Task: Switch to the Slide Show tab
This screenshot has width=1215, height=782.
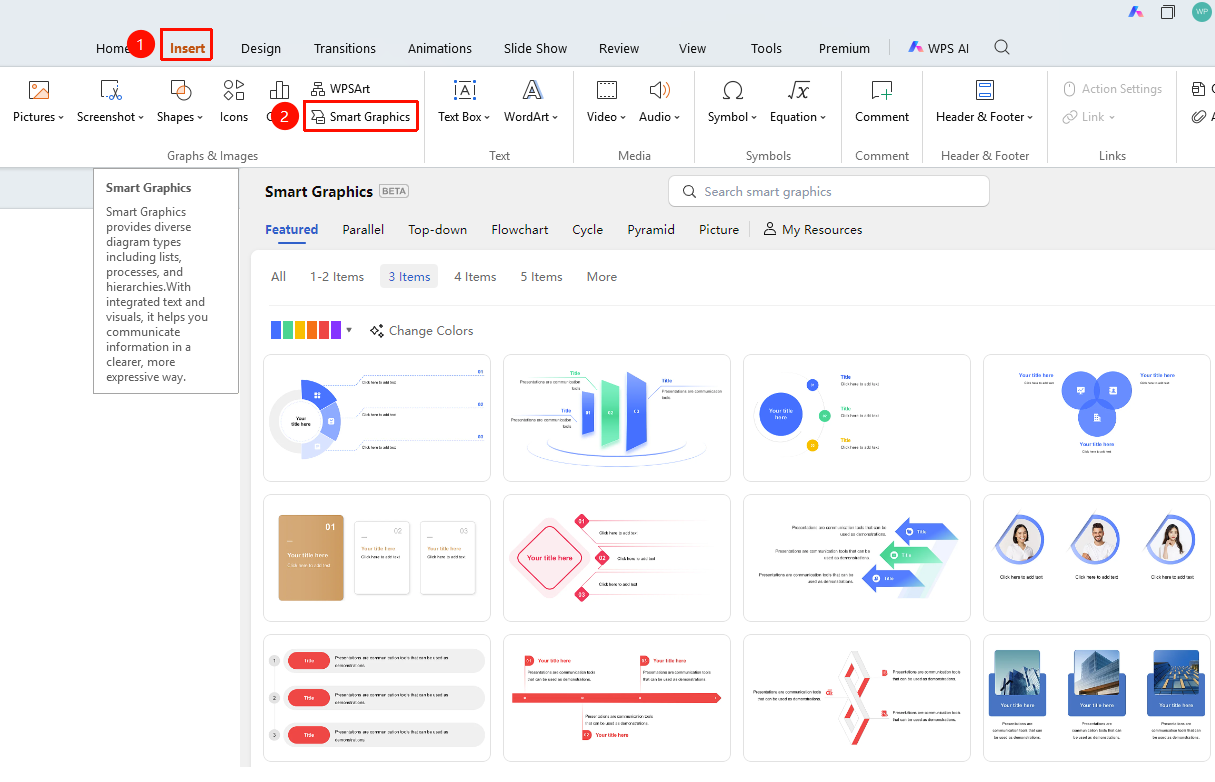Action: point(535,48)
